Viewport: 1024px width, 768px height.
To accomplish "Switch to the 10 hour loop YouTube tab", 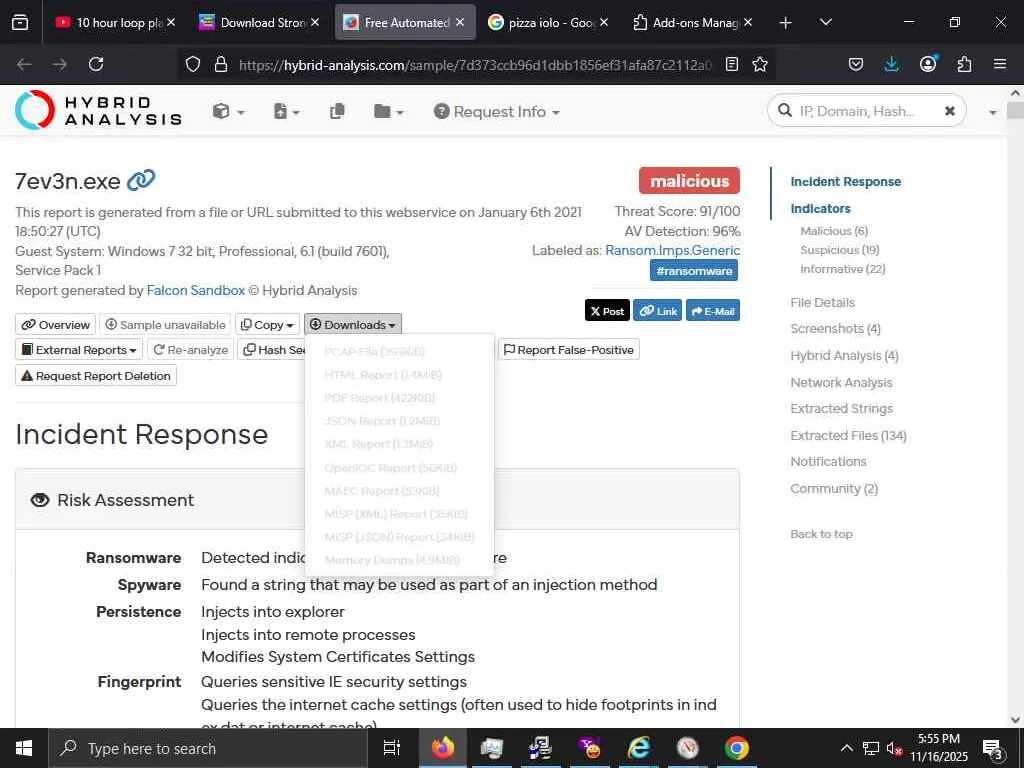I will [116, 22].
